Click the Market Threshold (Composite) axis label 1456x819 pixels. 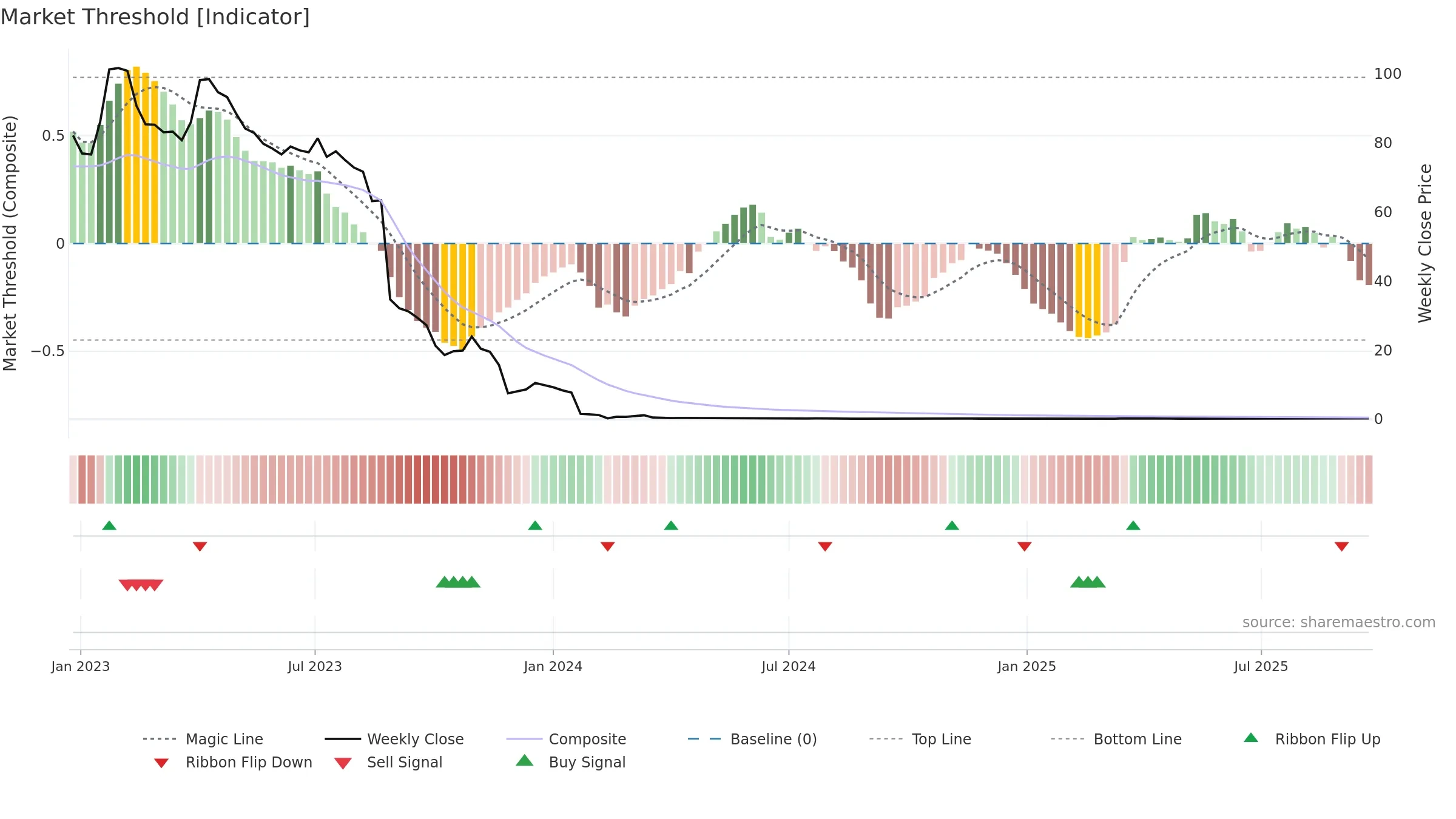[10, 243]
